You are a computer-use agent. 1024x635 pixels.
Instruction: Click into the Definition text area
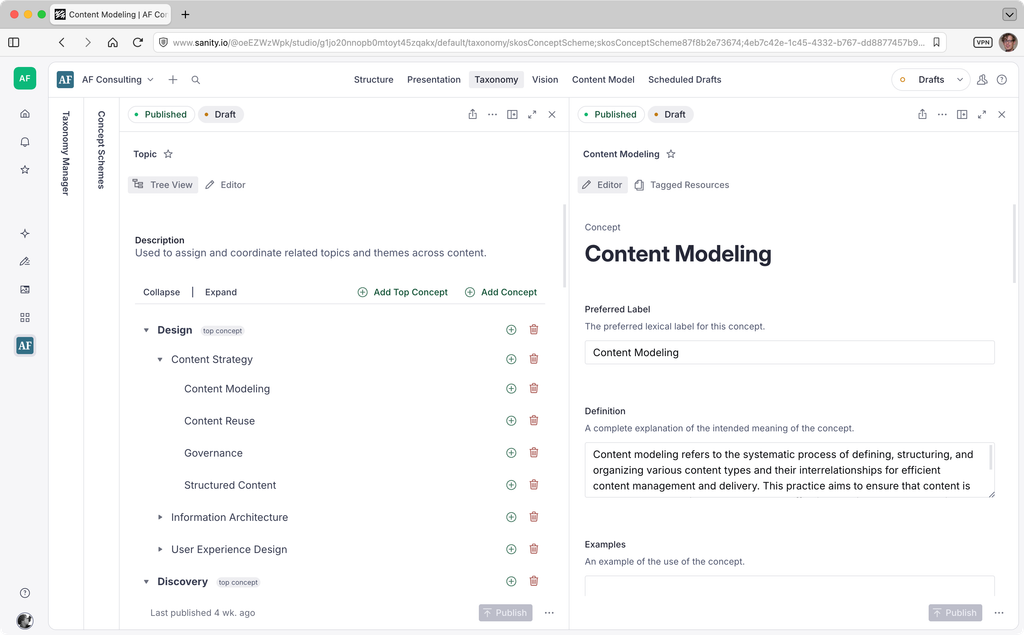(790, 470)
